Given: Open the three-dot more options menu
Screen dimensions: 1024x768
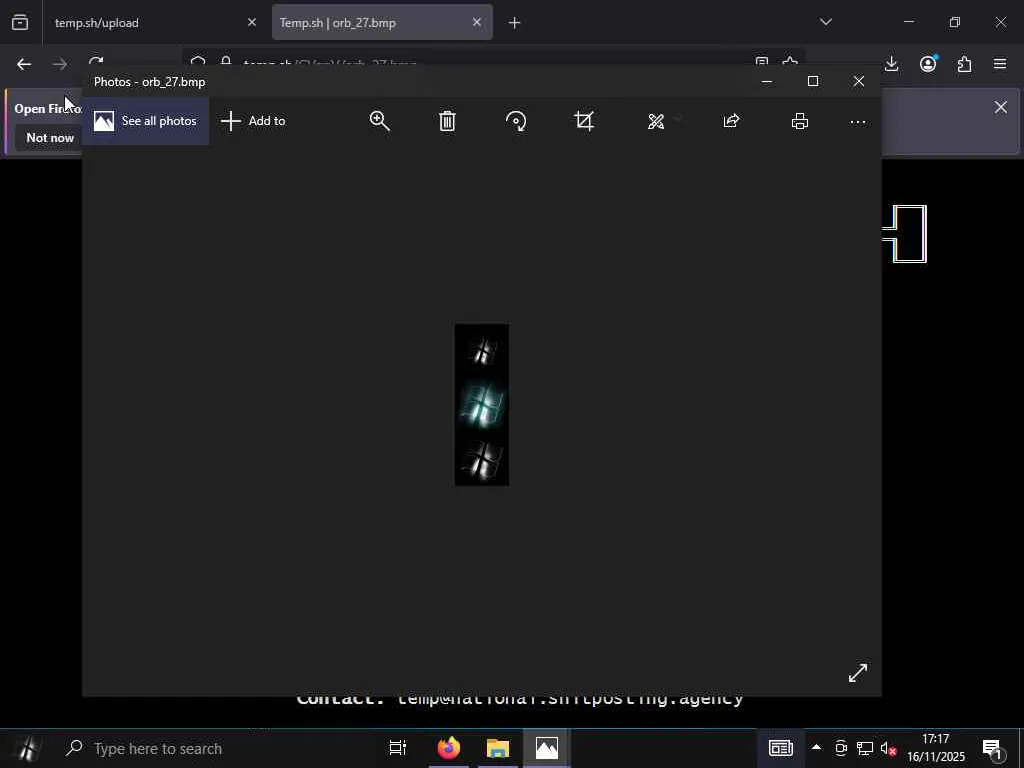Looking at the screenshot, I should [858, 121].
